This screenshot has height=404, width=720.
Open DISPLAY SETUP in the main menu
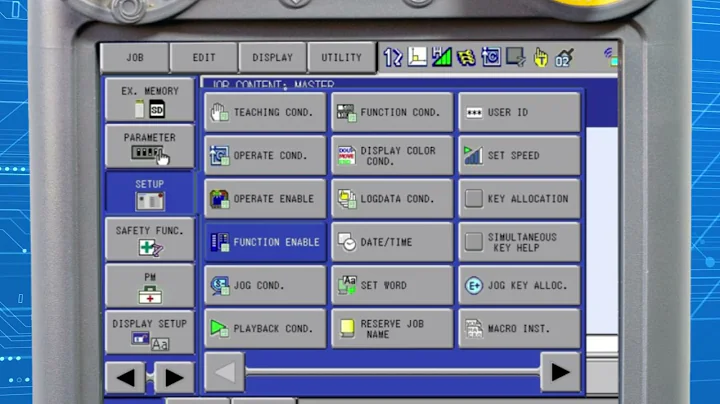tap(150, 332)
